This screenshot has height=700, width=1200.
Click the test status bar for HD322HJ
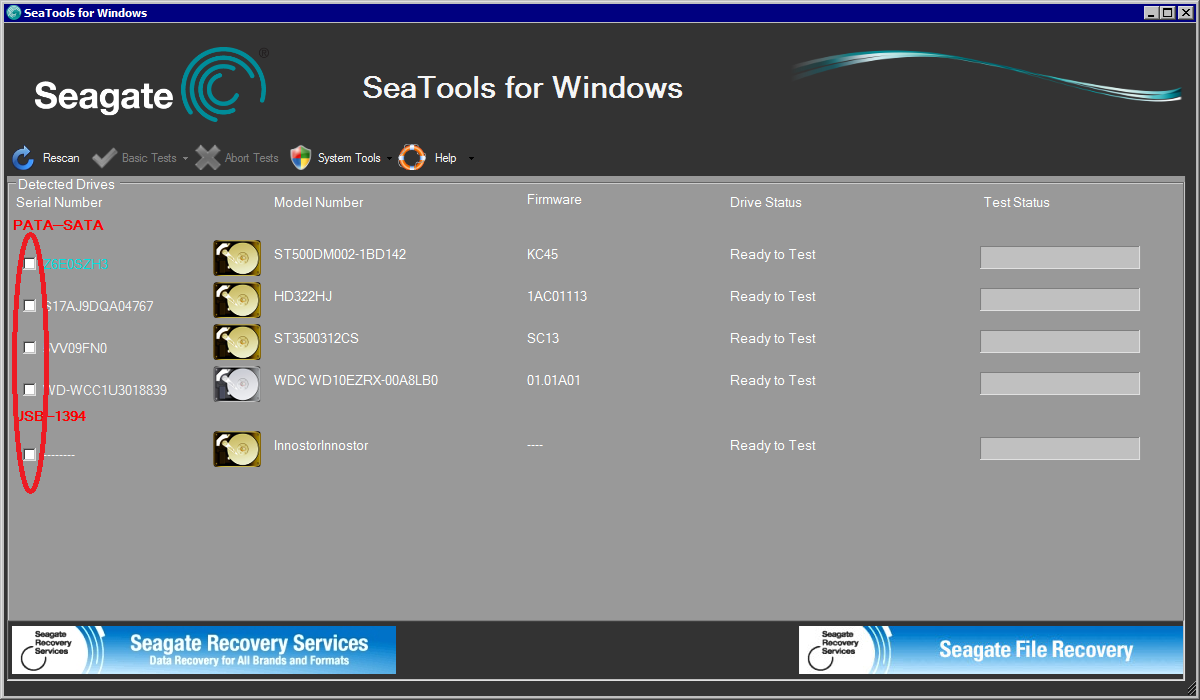point(1060,300)
